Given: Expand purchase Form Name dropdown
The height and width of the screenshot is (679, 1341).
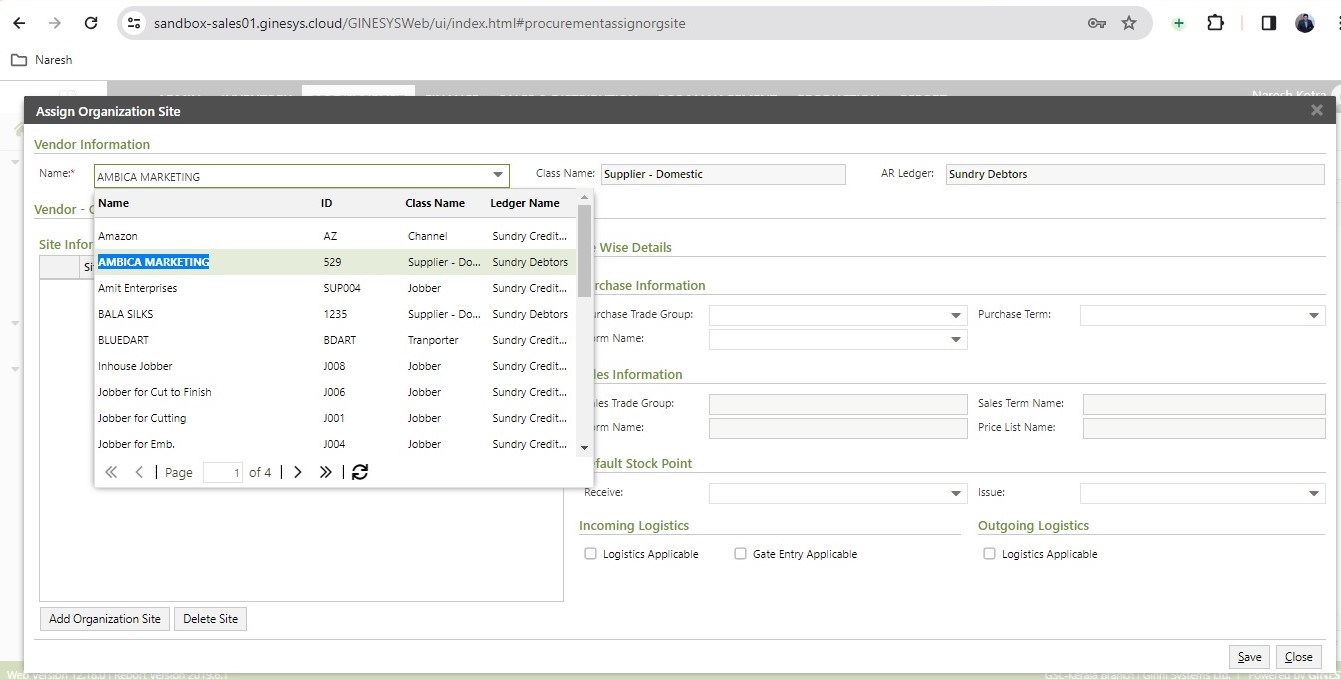Looking at the screenshot, I should (x=957, y=340).
